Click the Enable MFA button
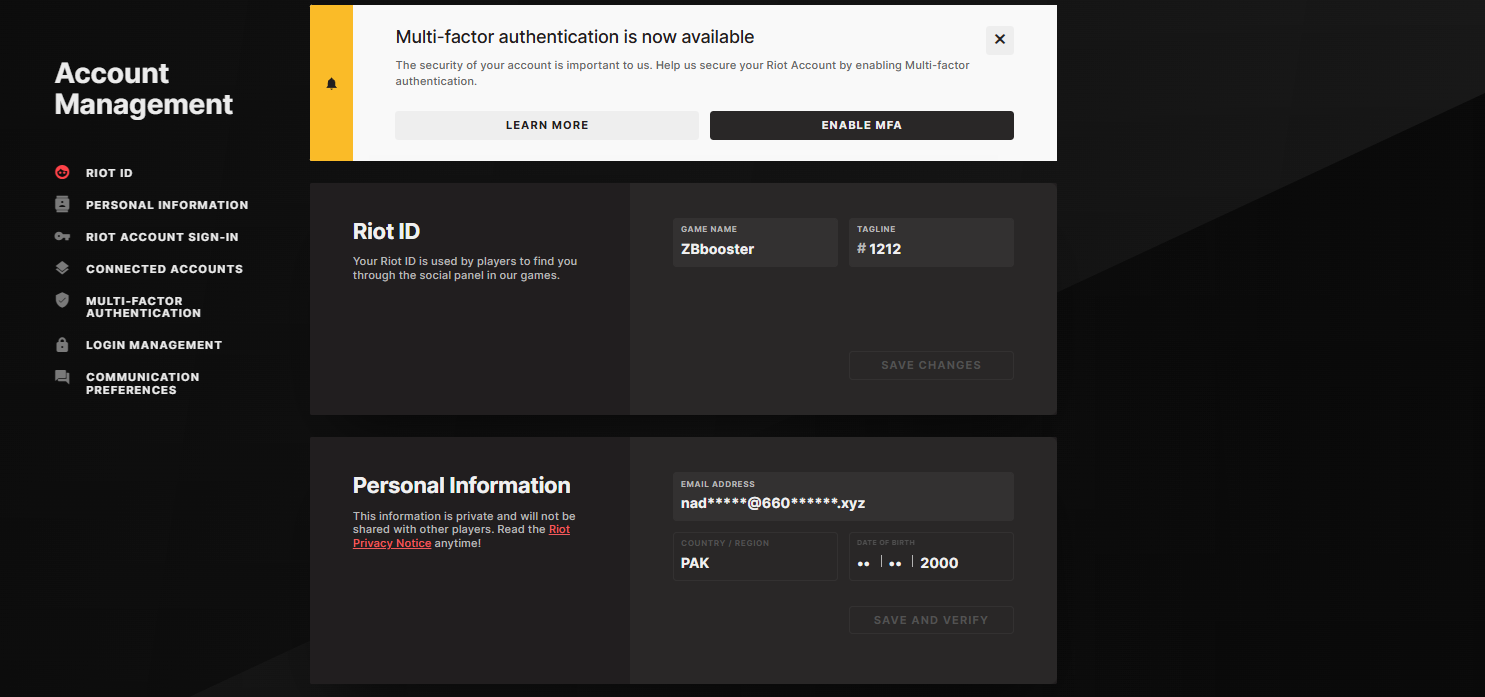The height and width of the screenshot is (697, 1485). point(862,125)
